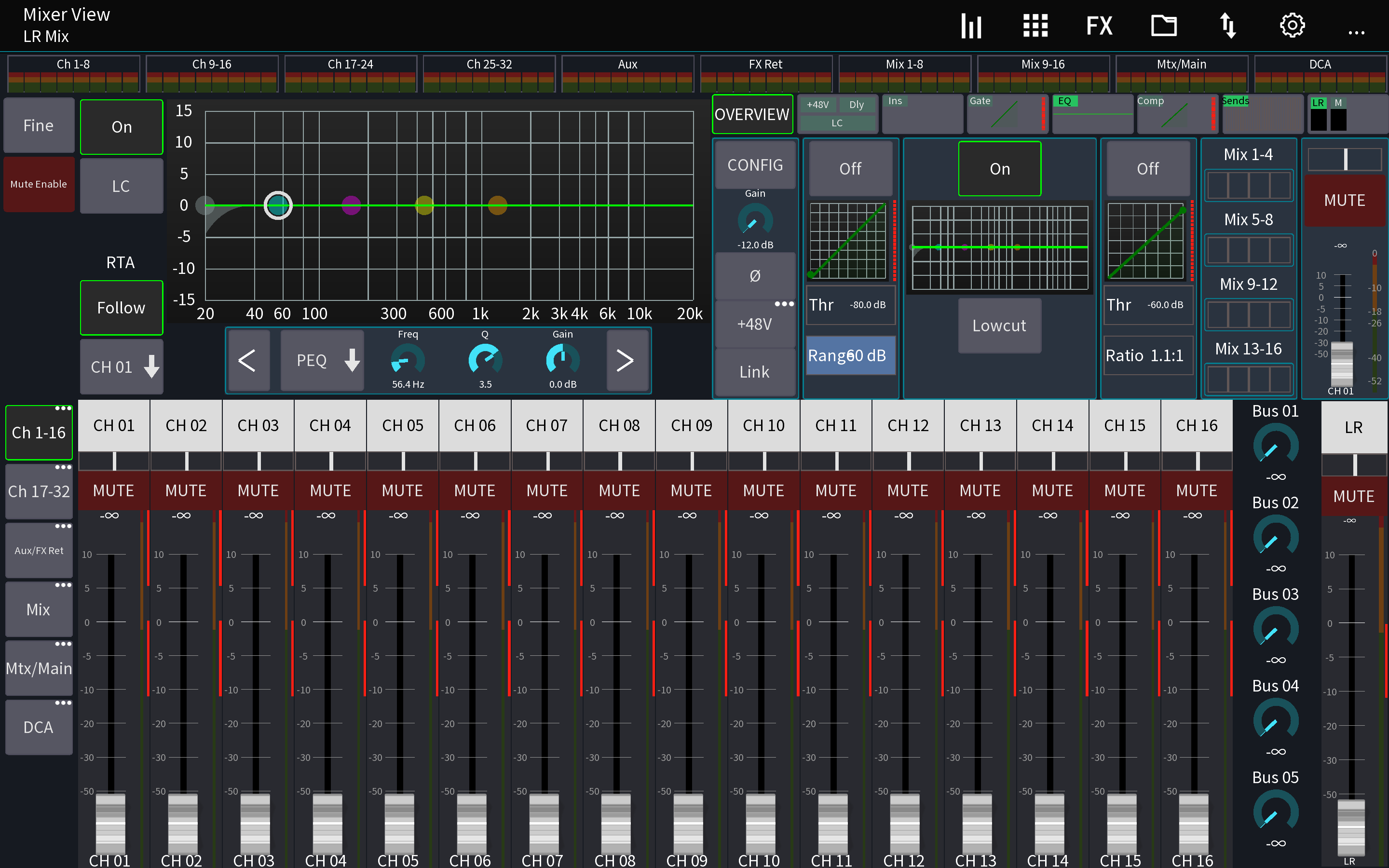Open the settings gear
Image resolution: width=1389 pixels, height=868 pixels.
(x=1292, y=25)
